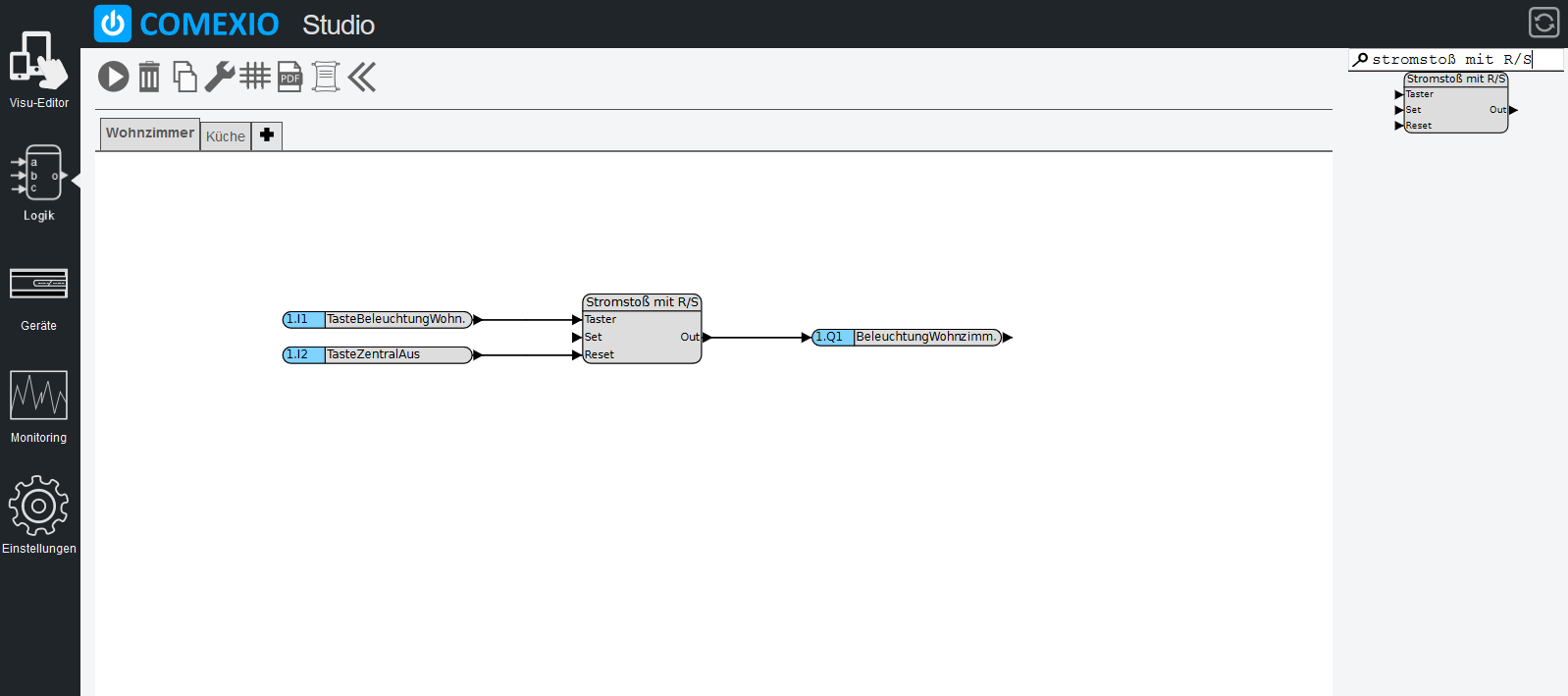Open the Monitoring section
The image size is (1568, 696).
click(39, 407)
